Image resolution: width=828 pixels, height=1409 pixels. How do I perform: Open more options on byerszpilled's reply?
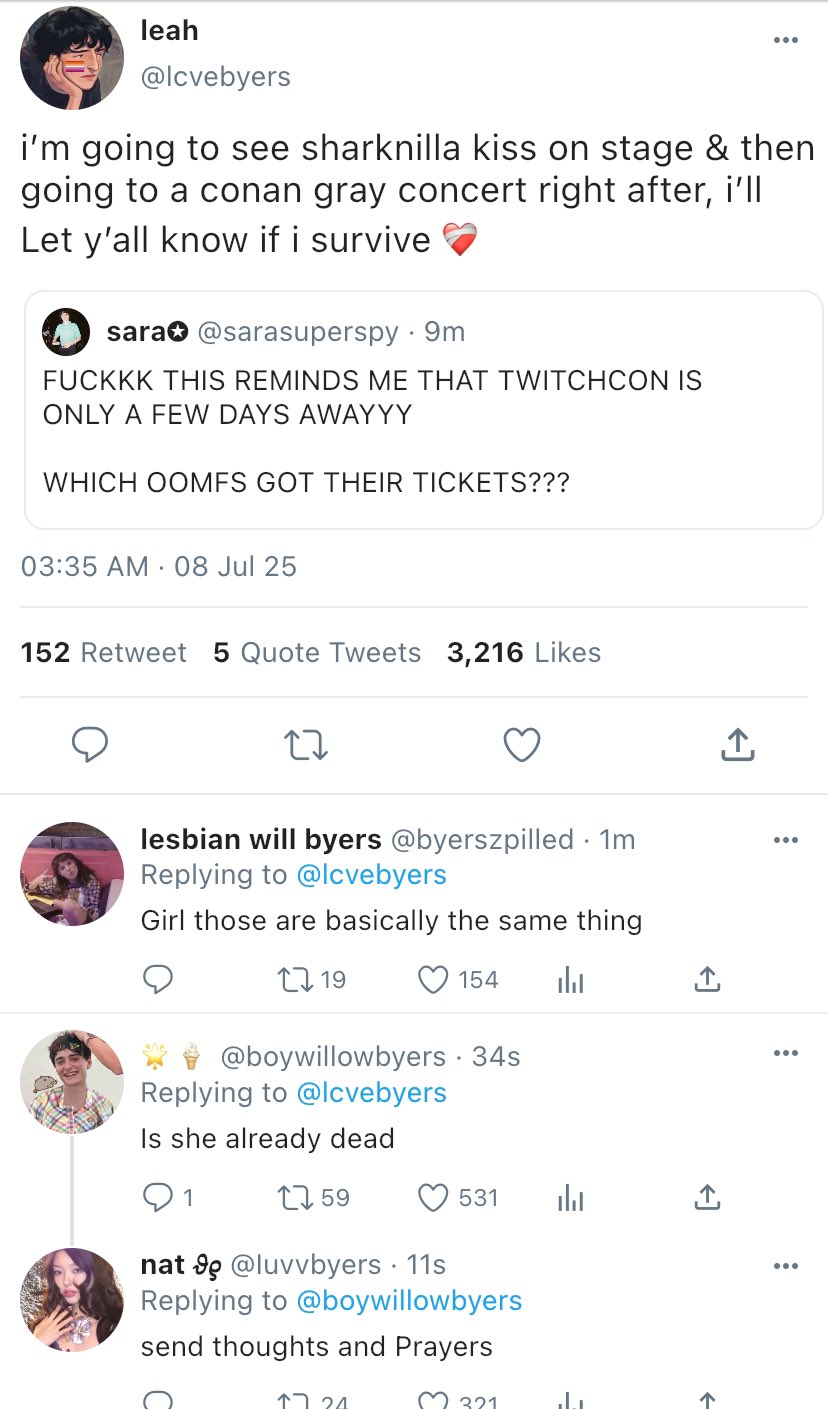click(x=786, y=840)
